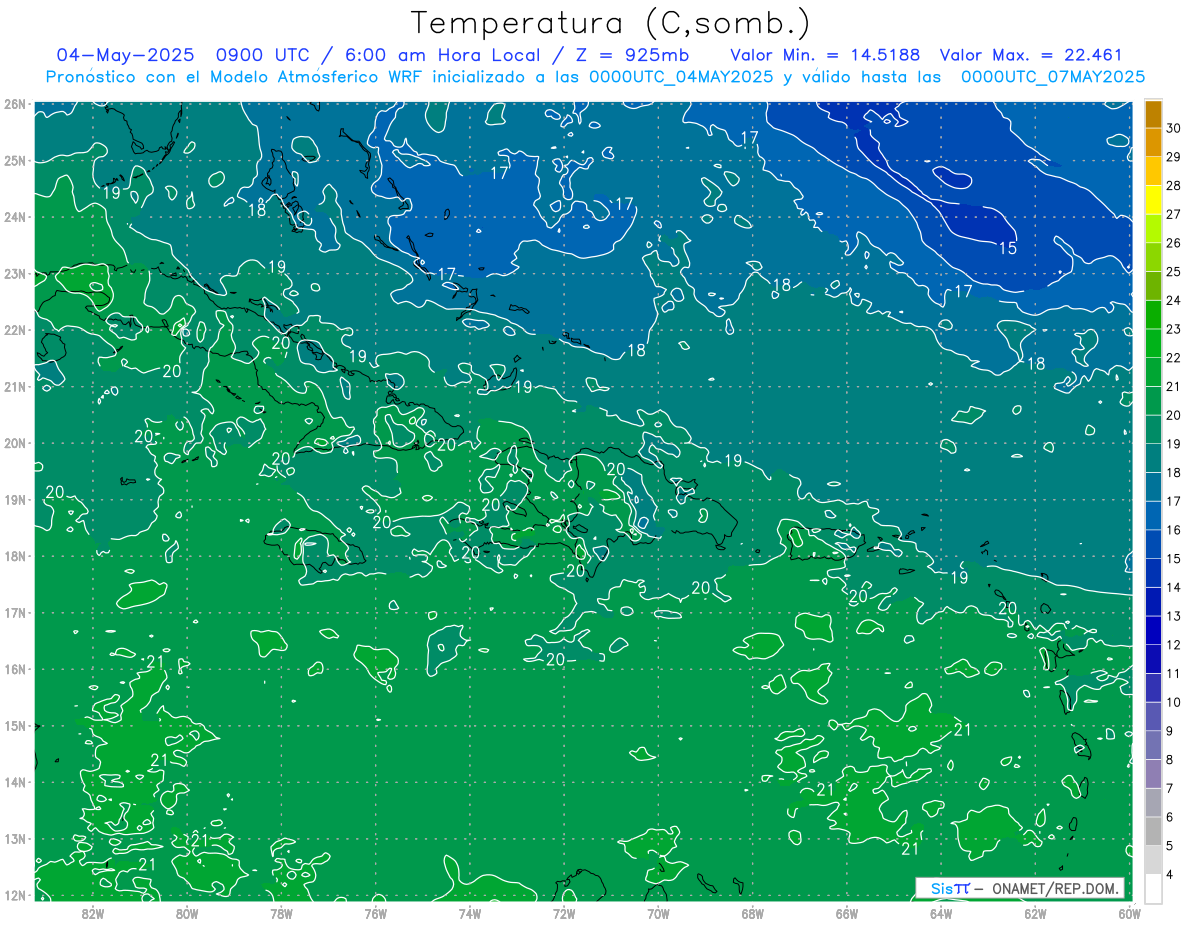Click the 0000UTC_04MAY2025 initialization text
This screenshot has width=1200, height=927.
680,76
